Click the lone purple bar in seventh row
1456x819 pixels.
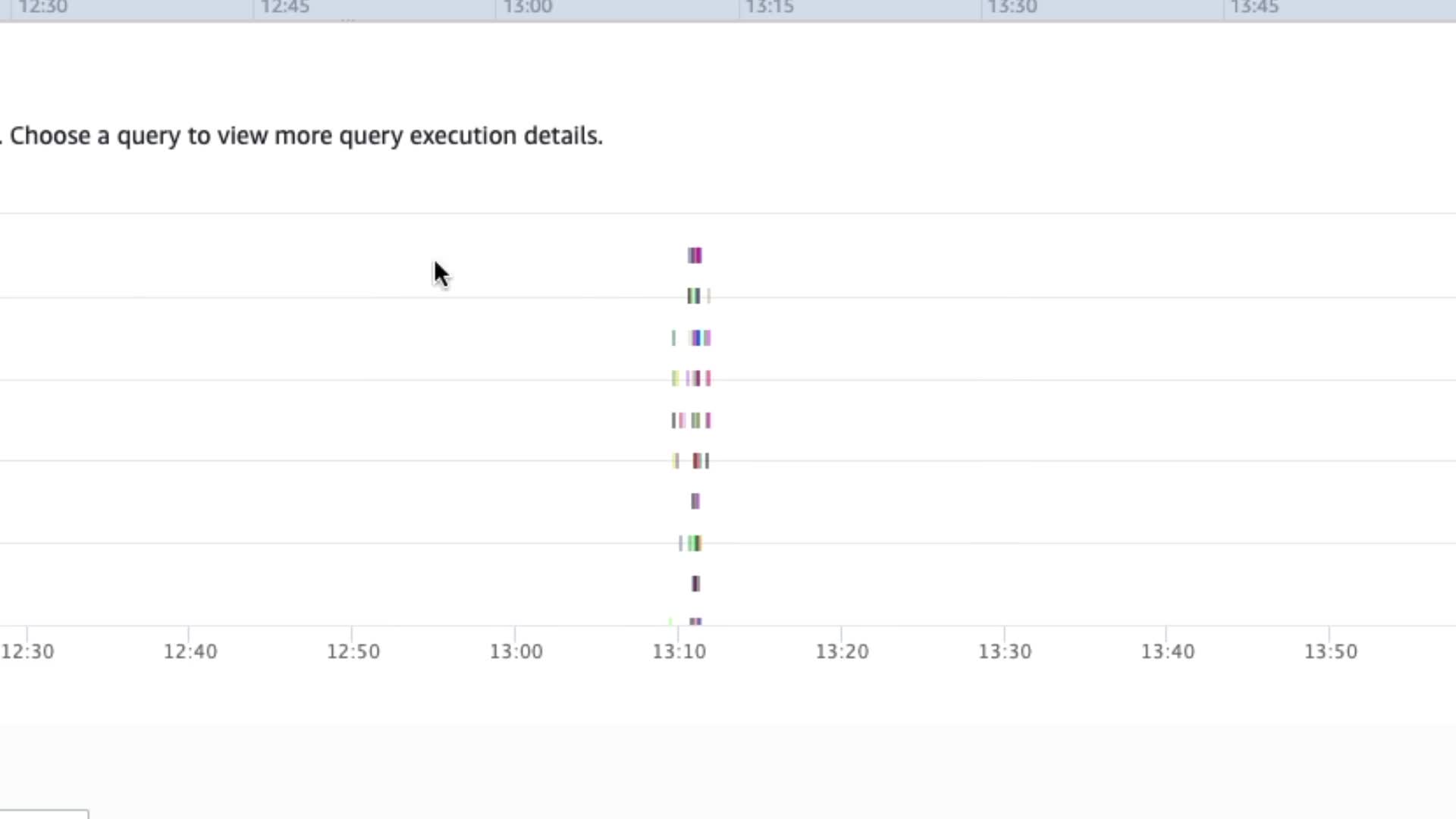695,501
